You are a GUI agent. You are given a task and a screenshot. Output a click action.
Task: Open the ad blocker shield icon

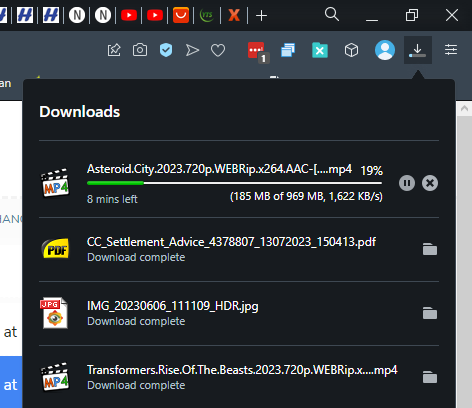click(166, 50)
